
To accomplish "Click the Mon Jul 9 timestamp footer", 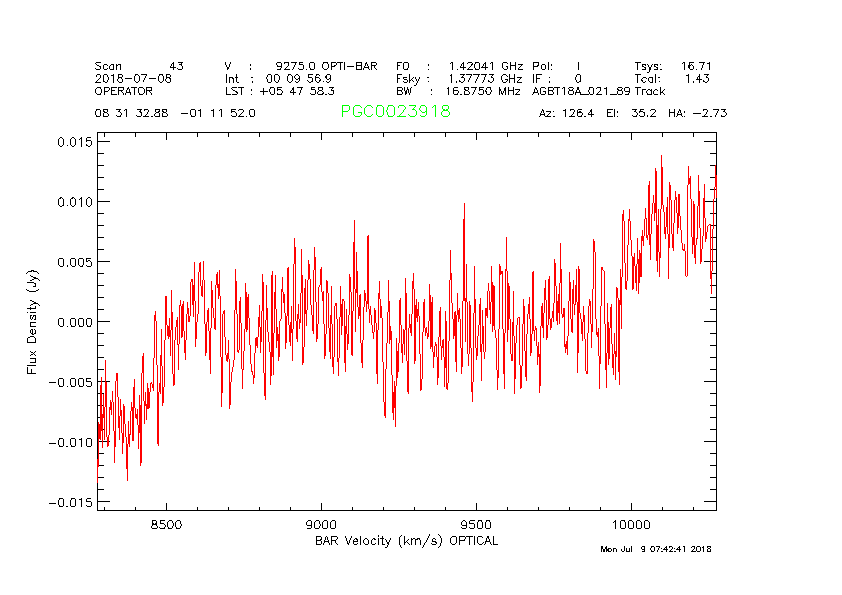I will (655, 549).
